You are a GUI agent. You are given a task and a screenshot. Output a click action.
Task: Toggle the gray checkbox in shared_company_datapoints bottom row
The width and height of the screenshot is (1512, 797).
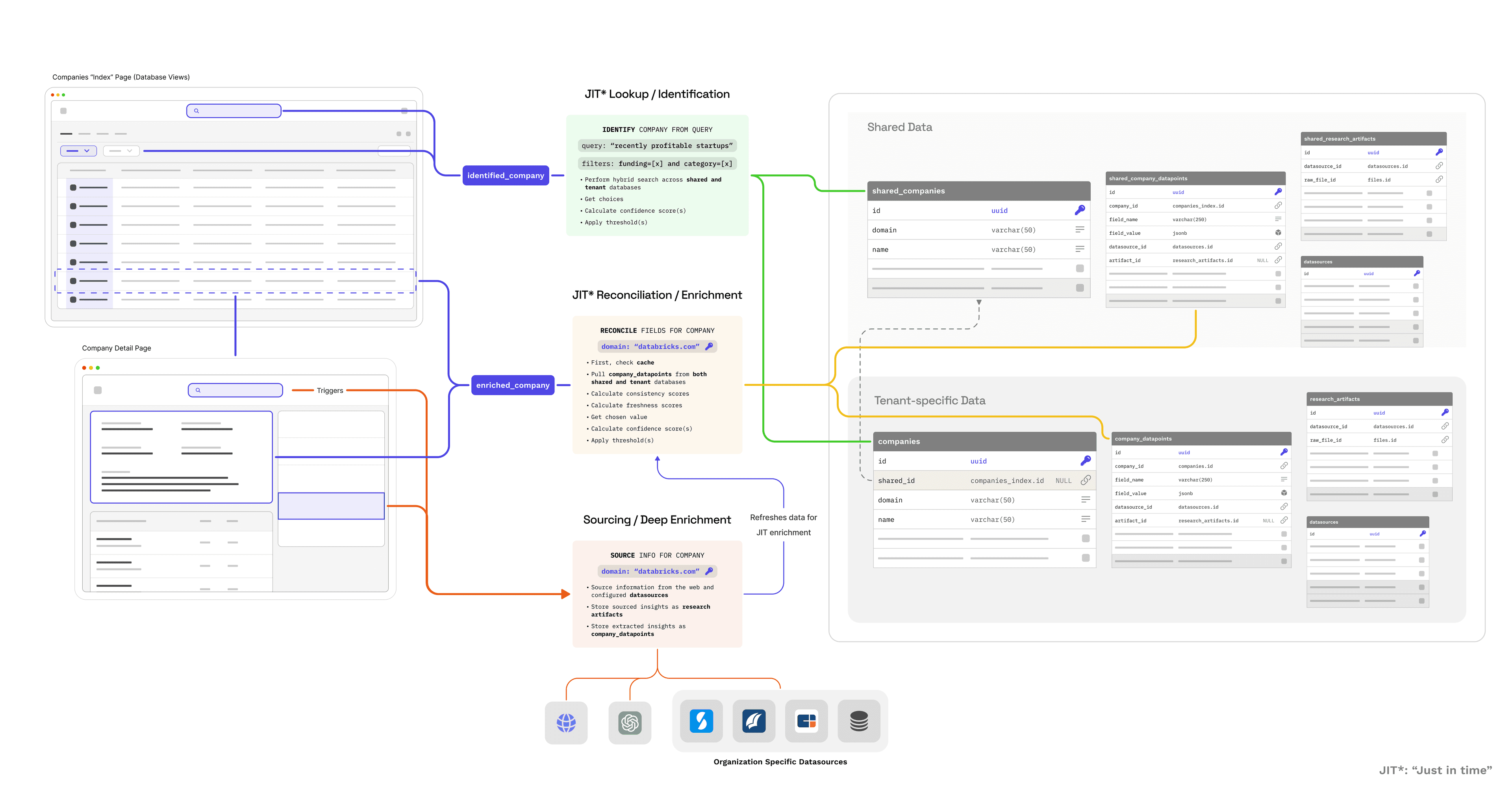(x=1279, y=301)
